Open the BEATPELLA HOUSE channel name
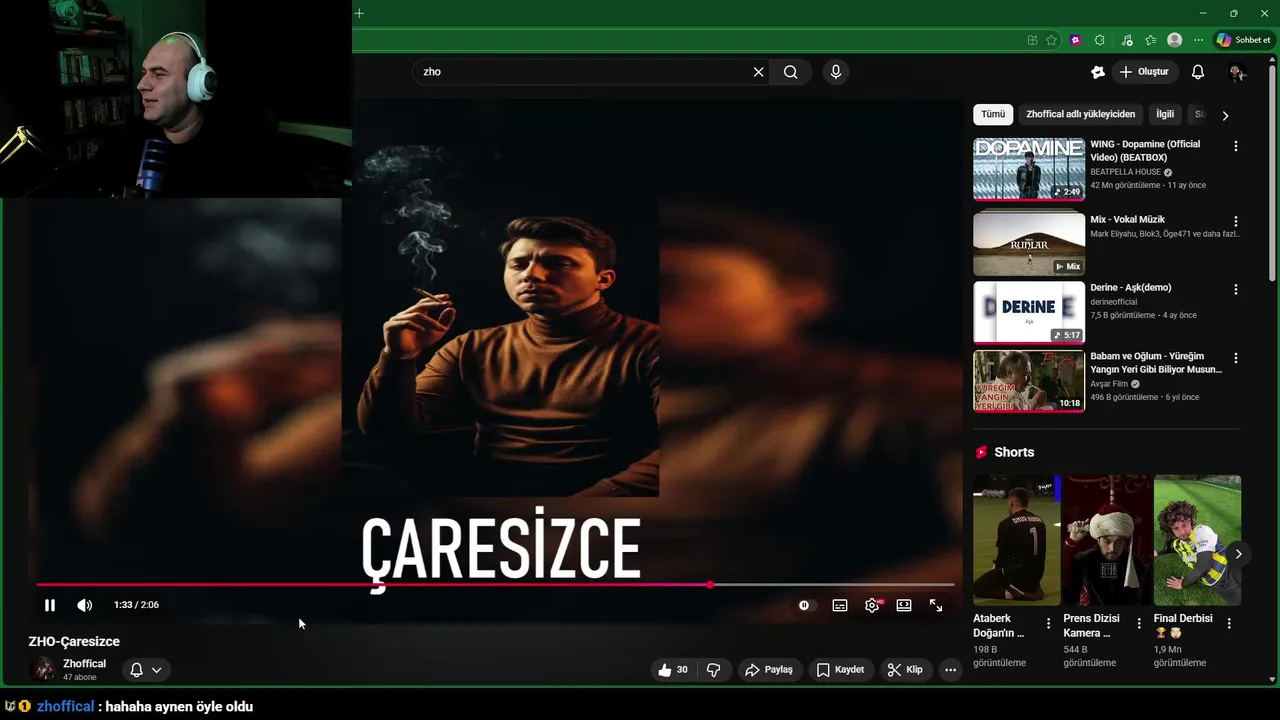The image size is (1280, 720). coord(1125,172)
